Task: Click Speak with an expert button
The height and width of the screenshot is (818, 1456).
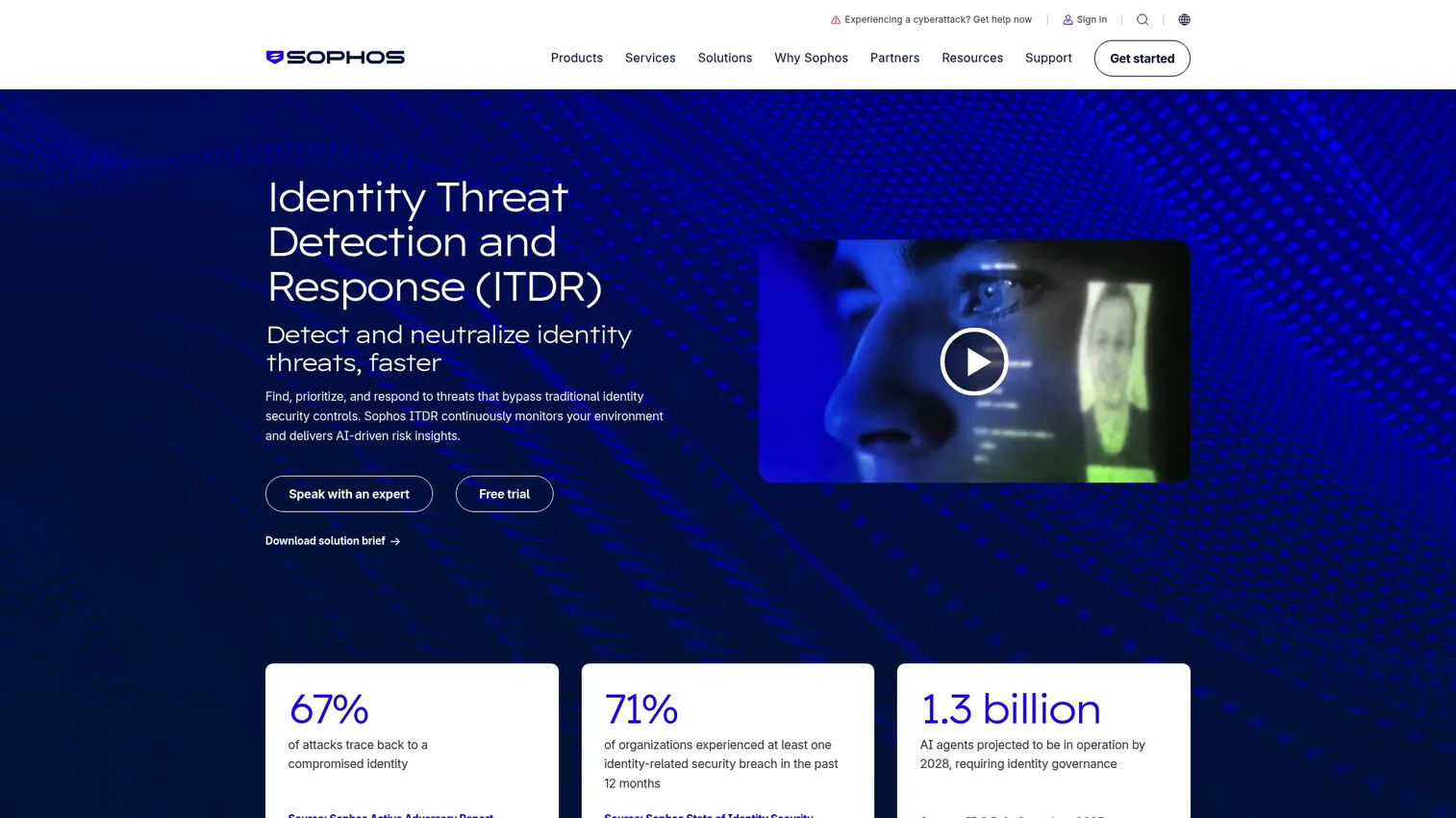Action: click(x=349, y=494)
